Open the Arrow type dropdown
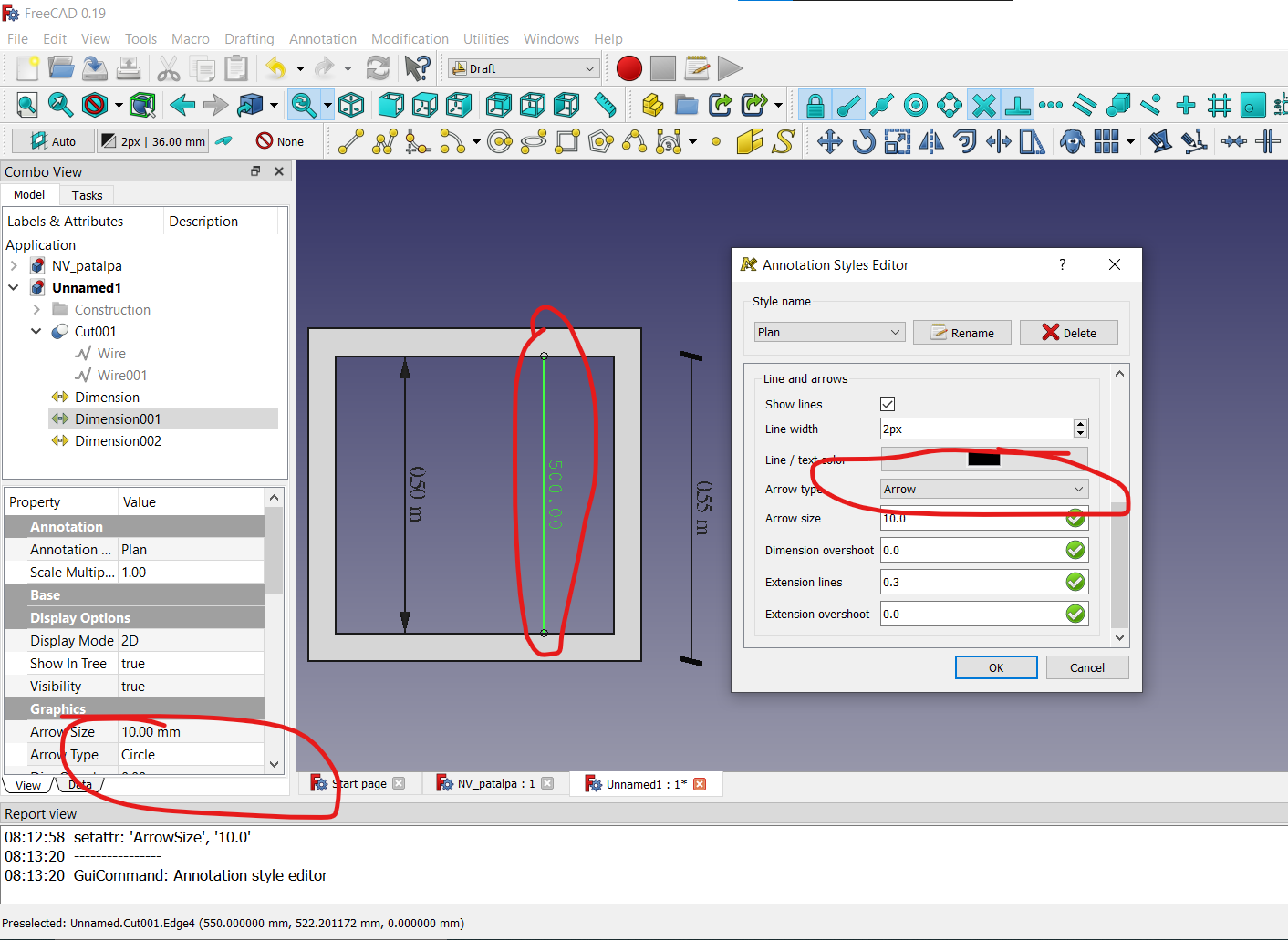The height and width of the screenshot is (940, 1288). (x=983, y=489)
